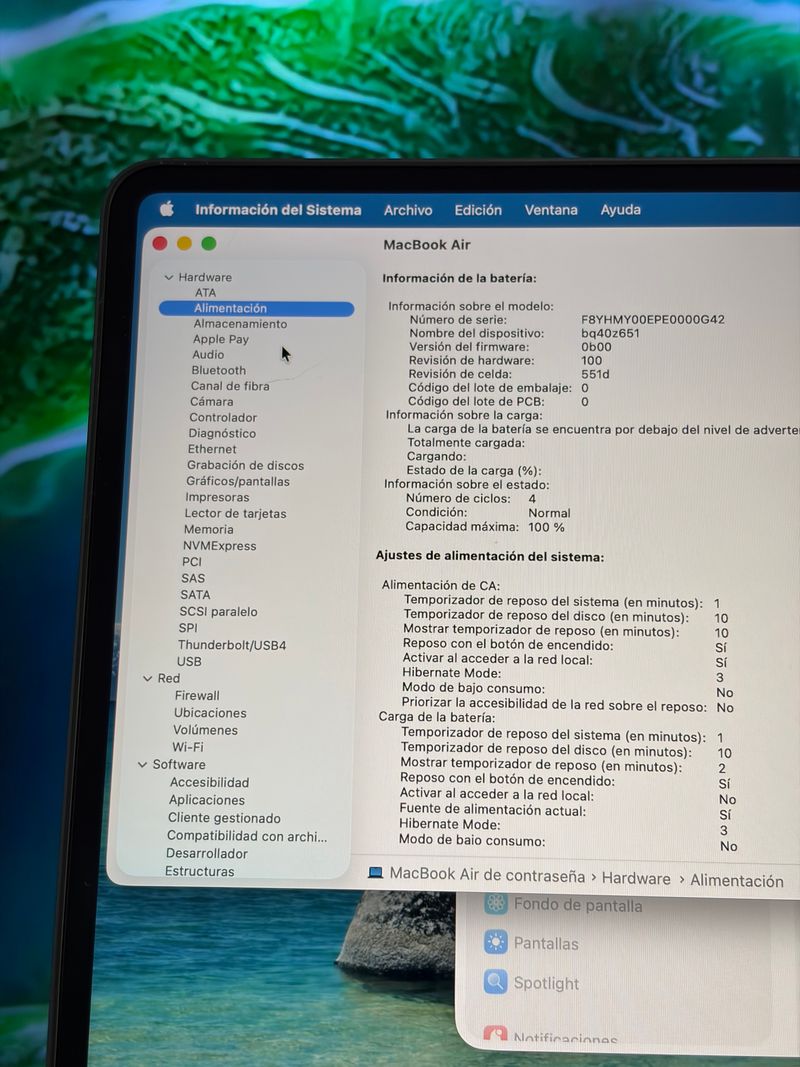800x1067 pixels.
Task: Select SCSI paralelo in the sidebar
Action: point(218,612)
